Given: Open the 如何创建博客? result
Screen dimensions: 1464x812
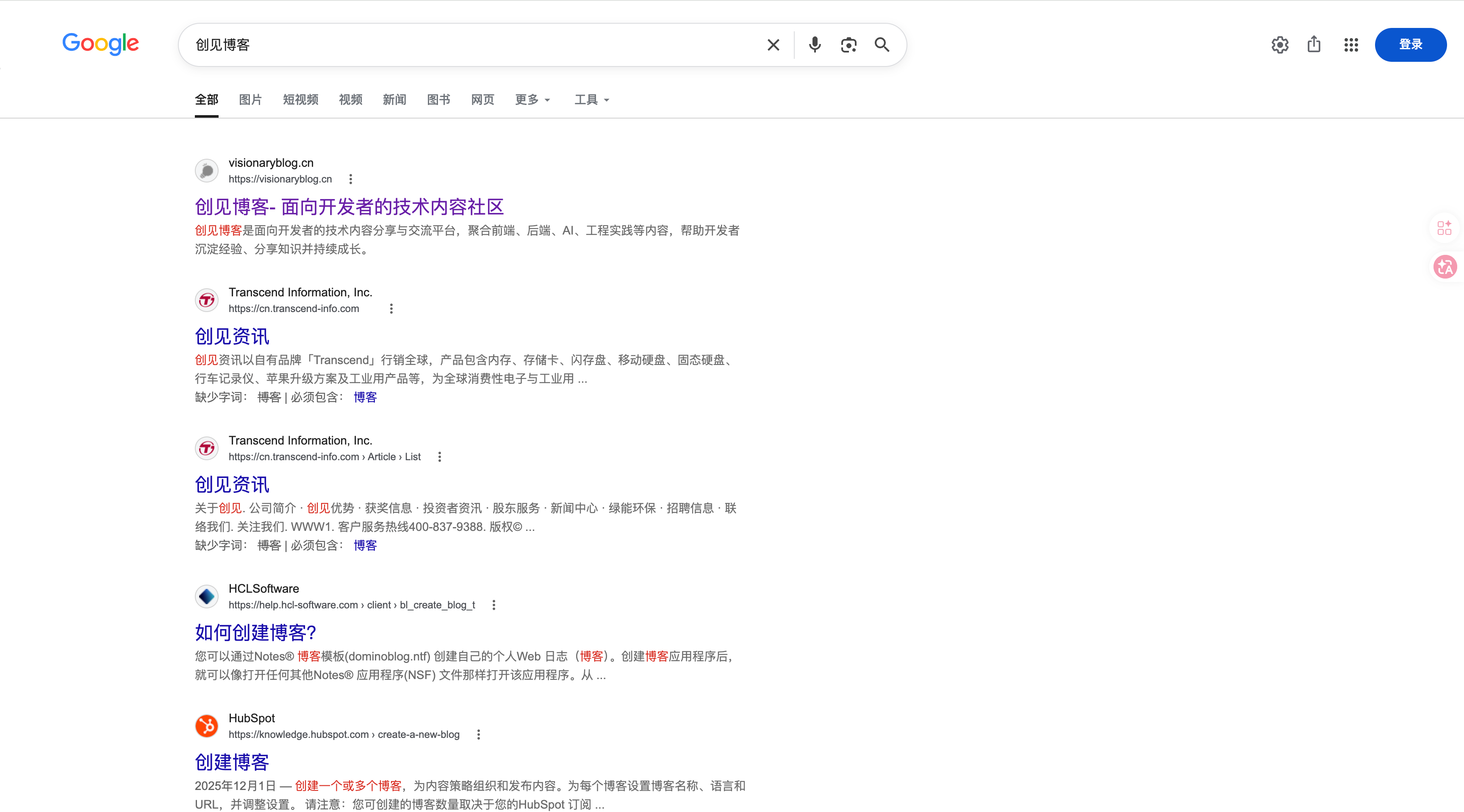Looking at the screenshot, I should (255, 632).
